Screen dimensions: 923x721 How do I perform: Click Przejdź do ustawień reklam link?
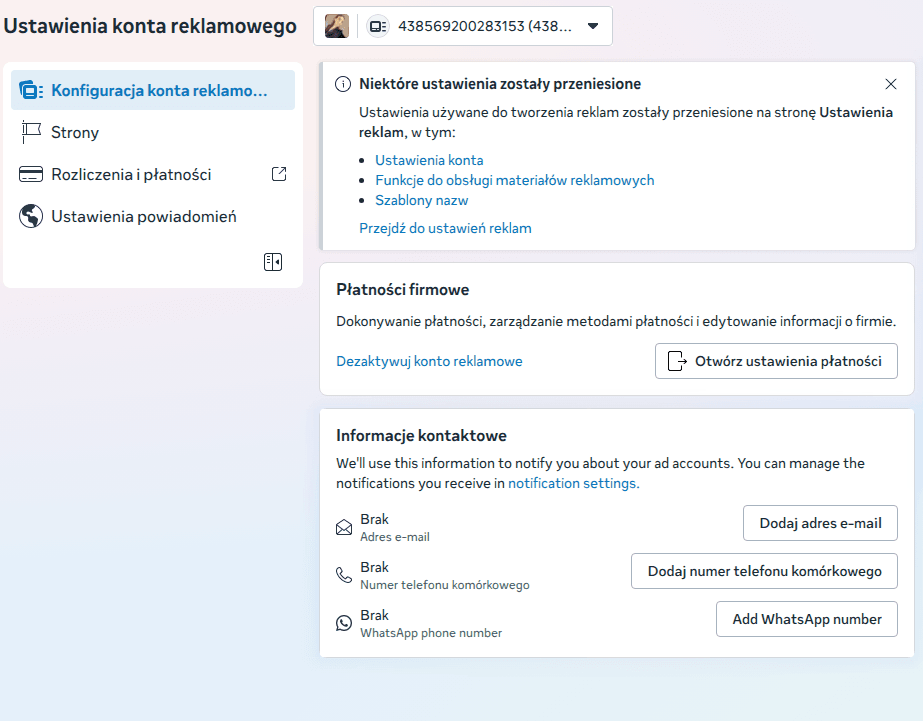[445, 228]
